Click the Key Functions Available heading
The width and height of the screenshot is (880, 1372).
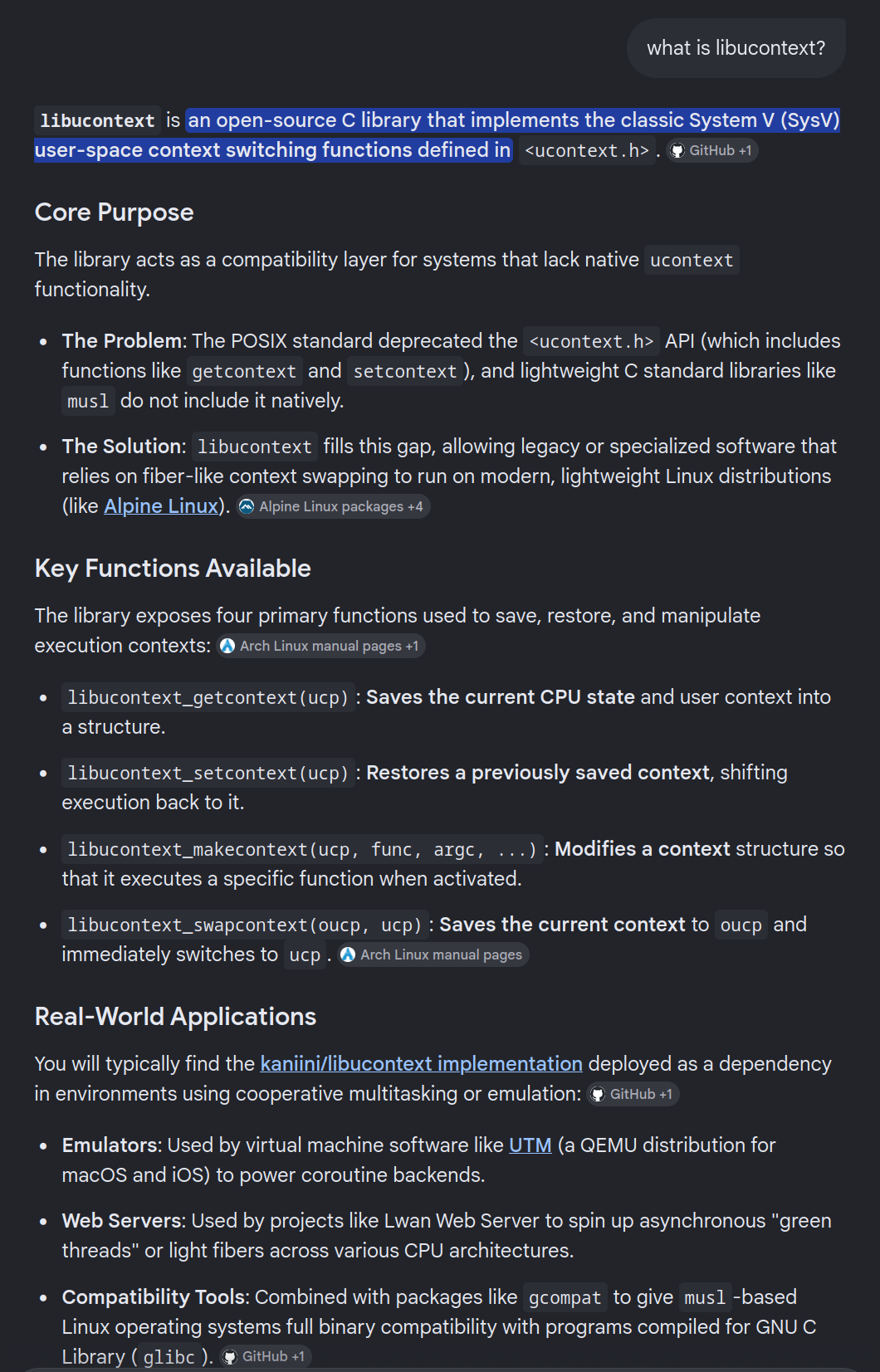(173, 569)
